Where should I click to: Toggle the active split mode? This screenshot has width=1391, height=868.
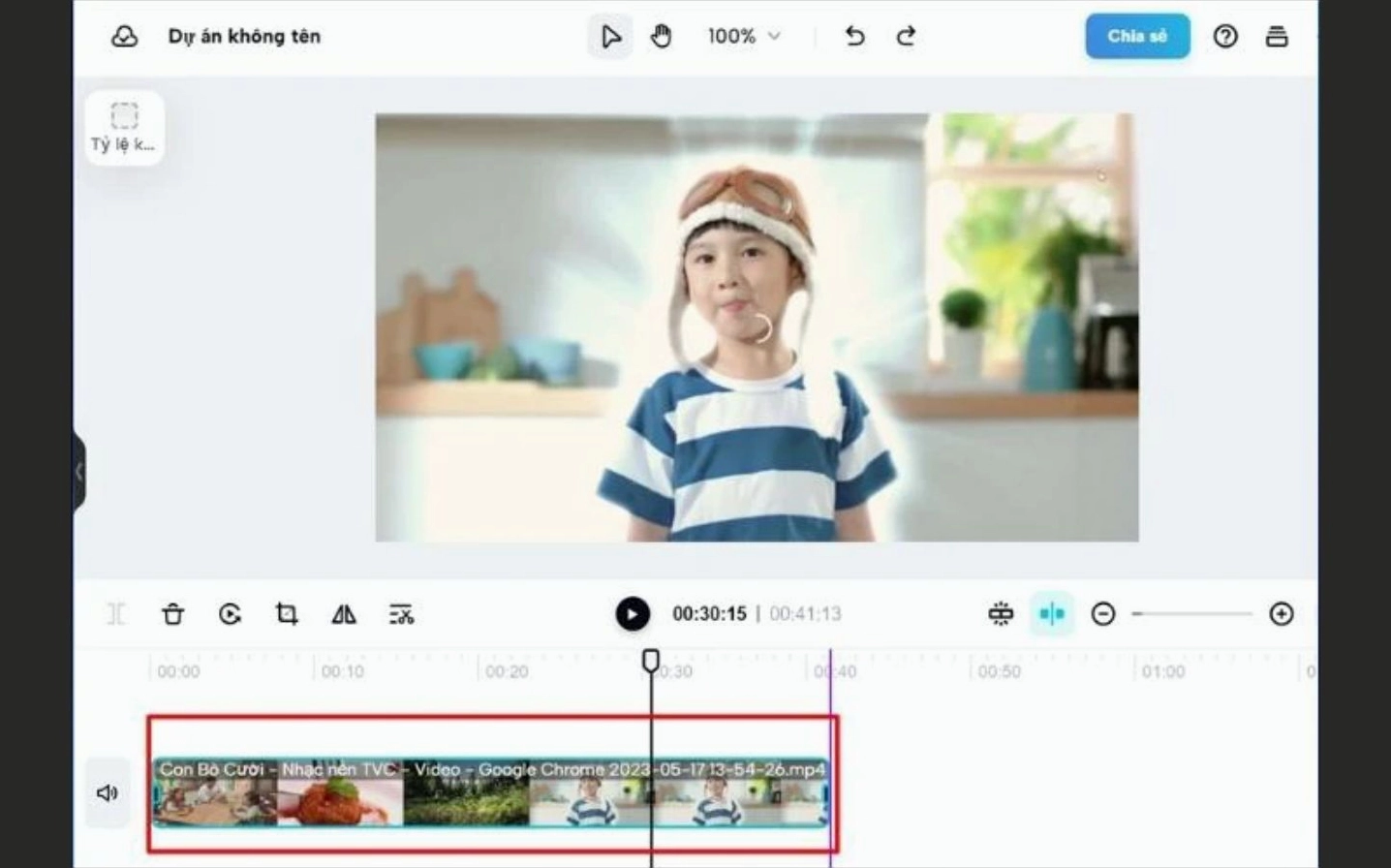[1052, 613]
